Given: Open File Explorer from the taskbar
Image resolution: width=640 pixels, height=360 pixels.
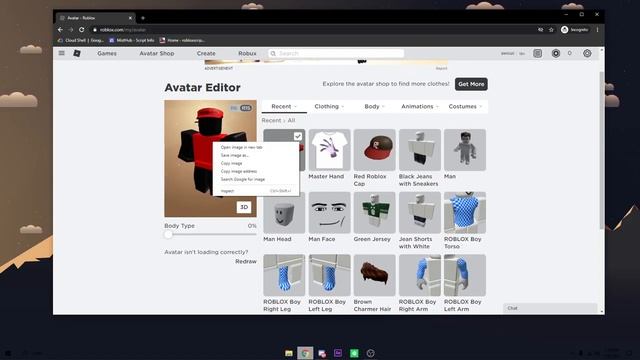Looking at the screenshot, I should point(289,353).
